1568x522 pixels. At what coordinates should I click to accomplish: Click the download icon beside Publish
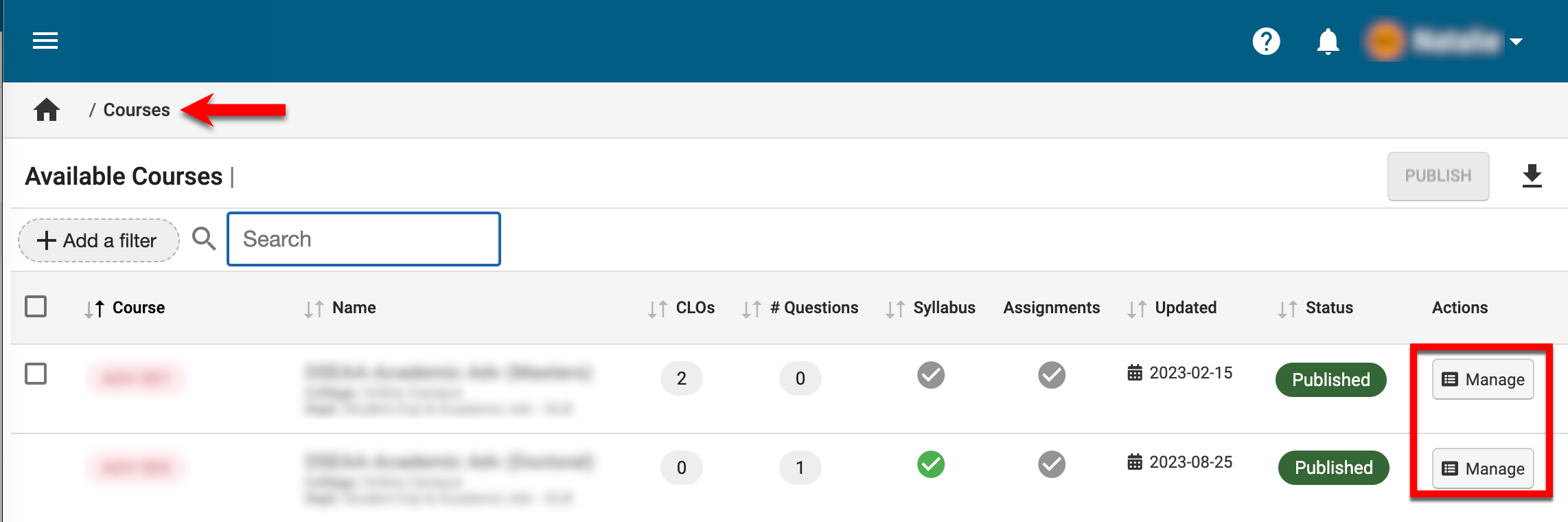click(x=1532, y=177)
